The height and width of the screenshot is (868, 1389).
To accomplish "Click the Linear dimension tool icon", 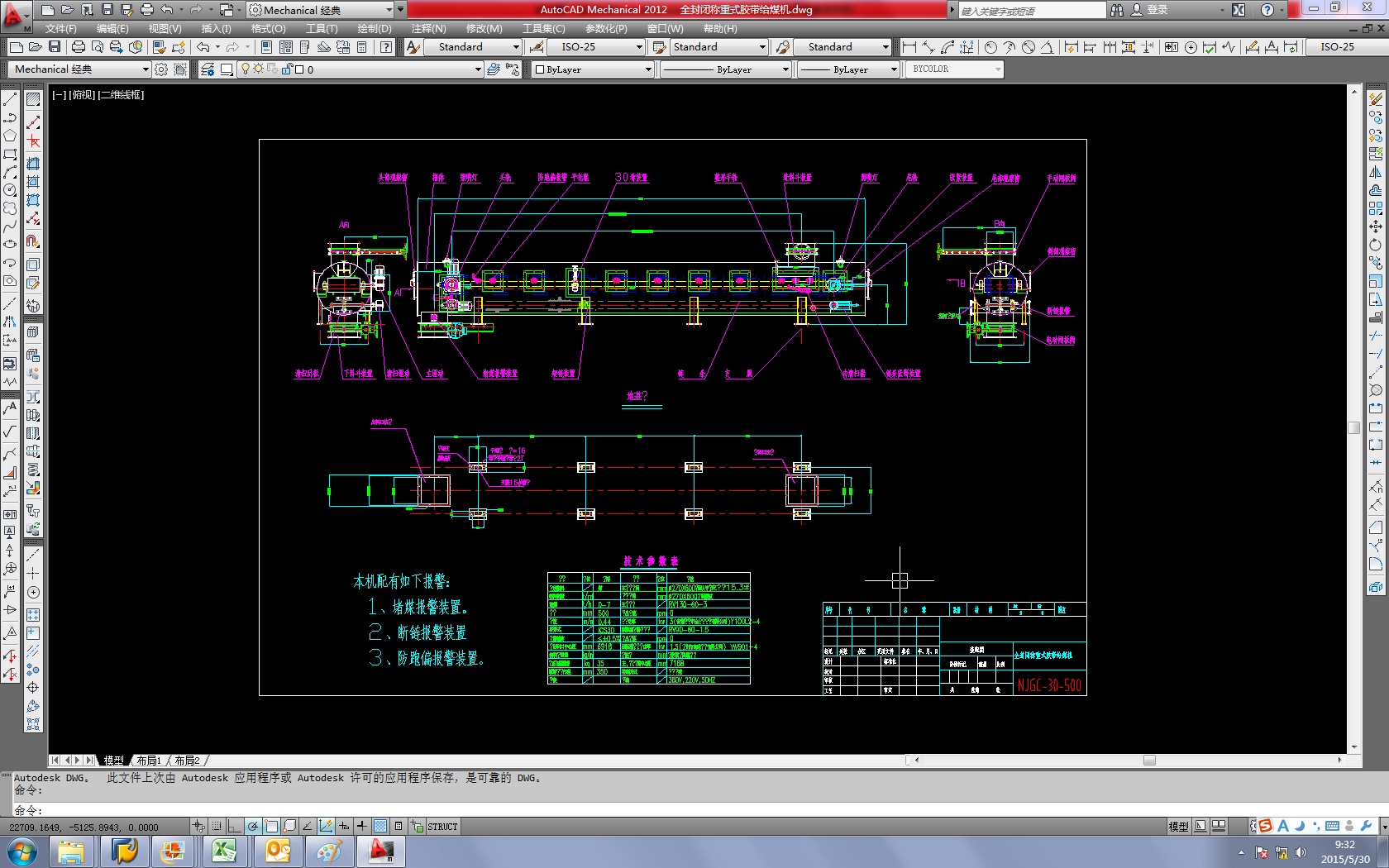I will 909,47.
